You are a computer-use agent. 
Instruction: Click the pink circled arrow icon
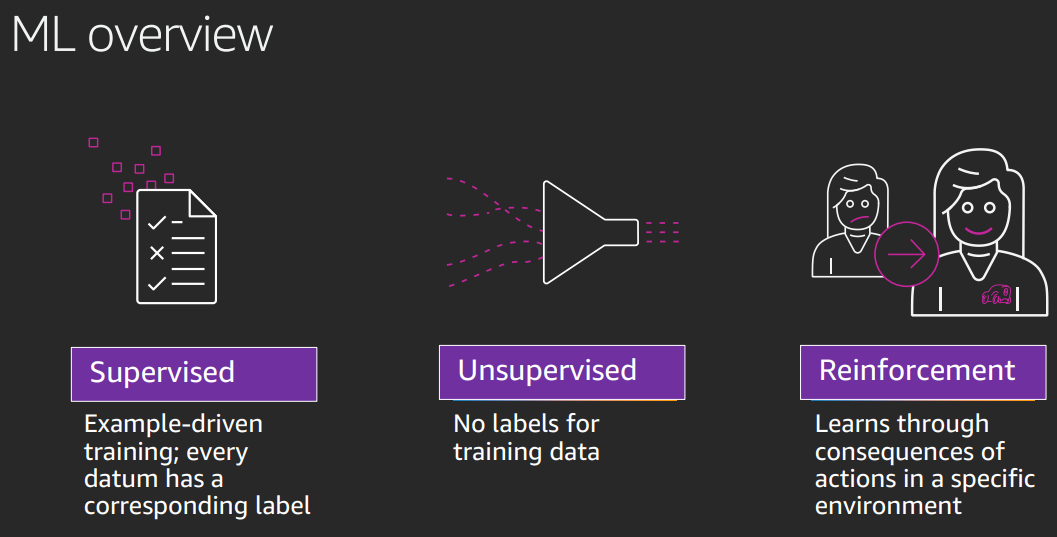(x=906, y=254)
